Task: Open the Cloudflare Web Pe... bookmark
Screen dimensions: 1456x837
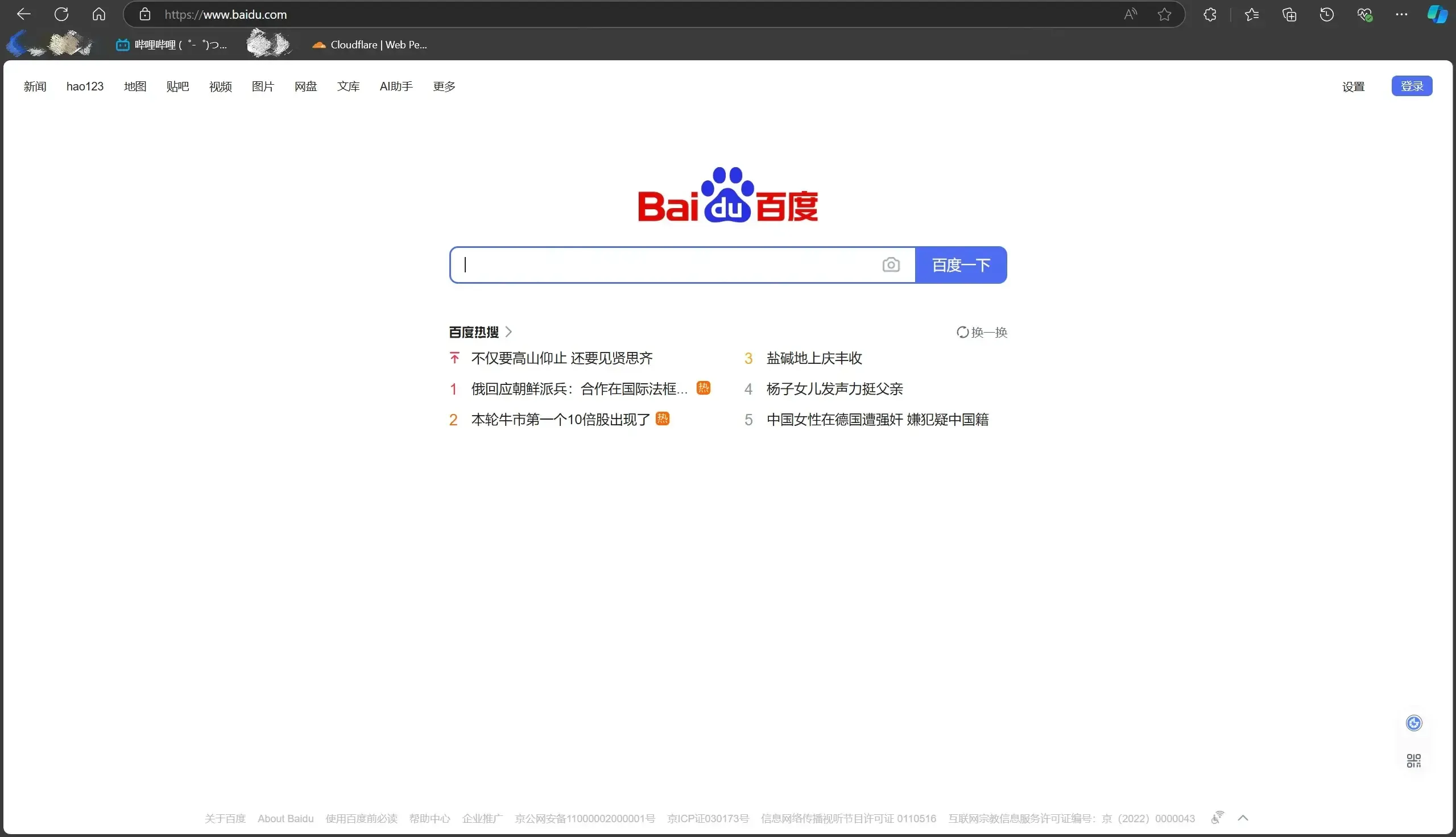Action: click(370, 45)
